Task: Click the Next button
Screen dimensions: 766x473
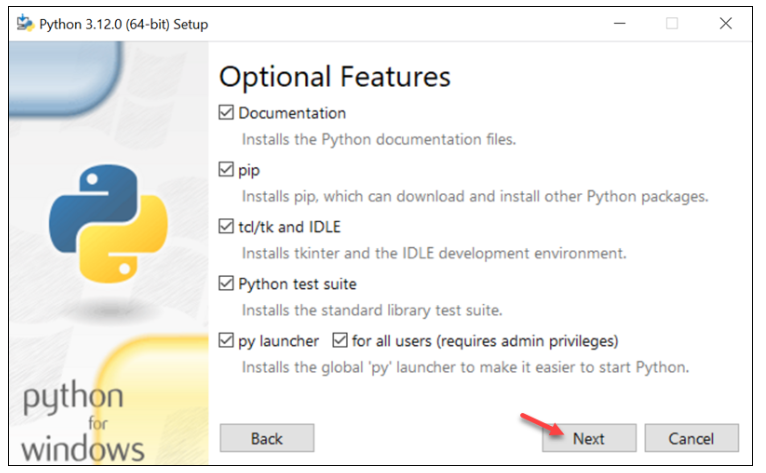Action: [x=589, y=438]
